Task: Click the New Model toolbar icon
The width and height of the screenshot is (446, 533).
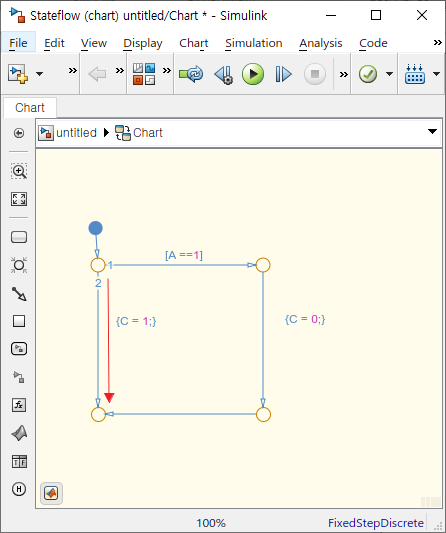Action: pyautogui.click(x=18, y=74)
